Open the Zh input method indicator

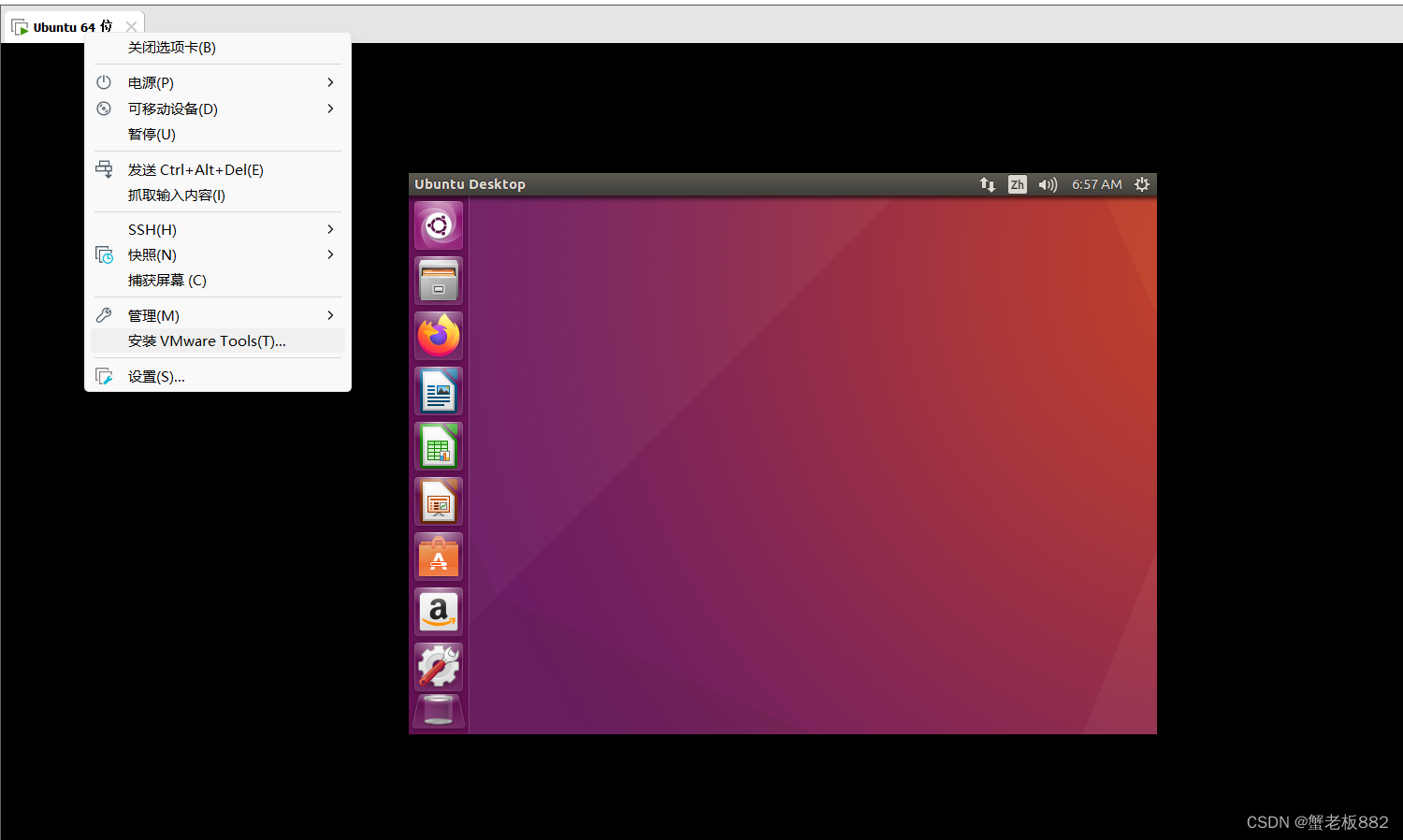(x=1018, y=184)
